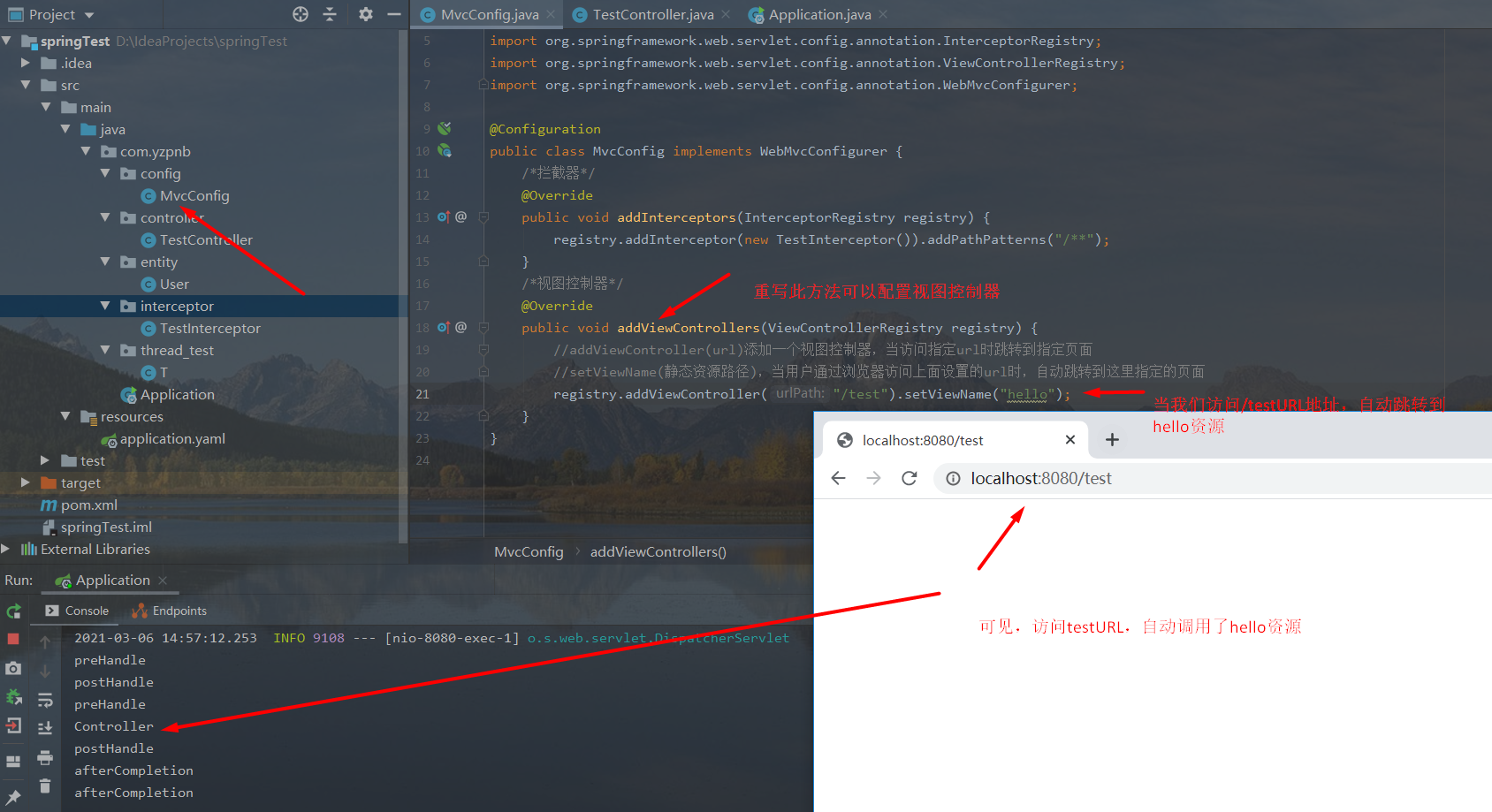Close the TestController.java tab
The image size is (1492, 812).
(726, 14)
